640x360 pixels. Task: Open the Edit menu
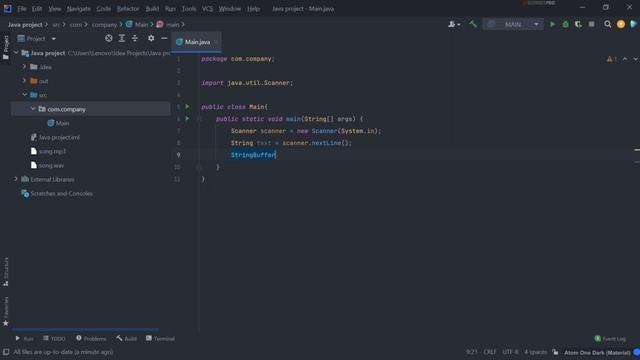[x=37, y=9]
